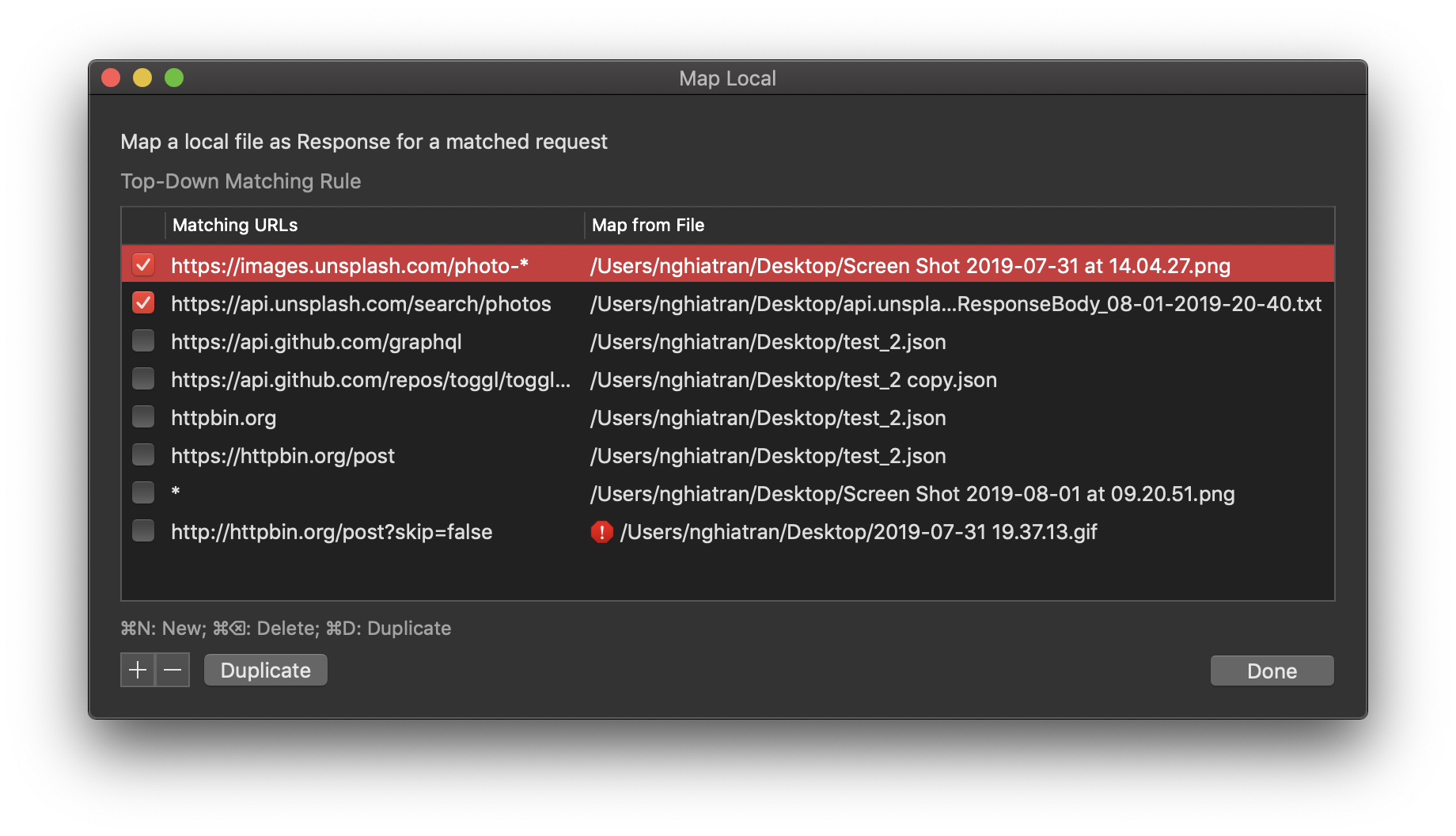Uncheck the images.unsplash.com/photo-* rule
This screenshot has width=1456, height=836.
coord(143,265)
